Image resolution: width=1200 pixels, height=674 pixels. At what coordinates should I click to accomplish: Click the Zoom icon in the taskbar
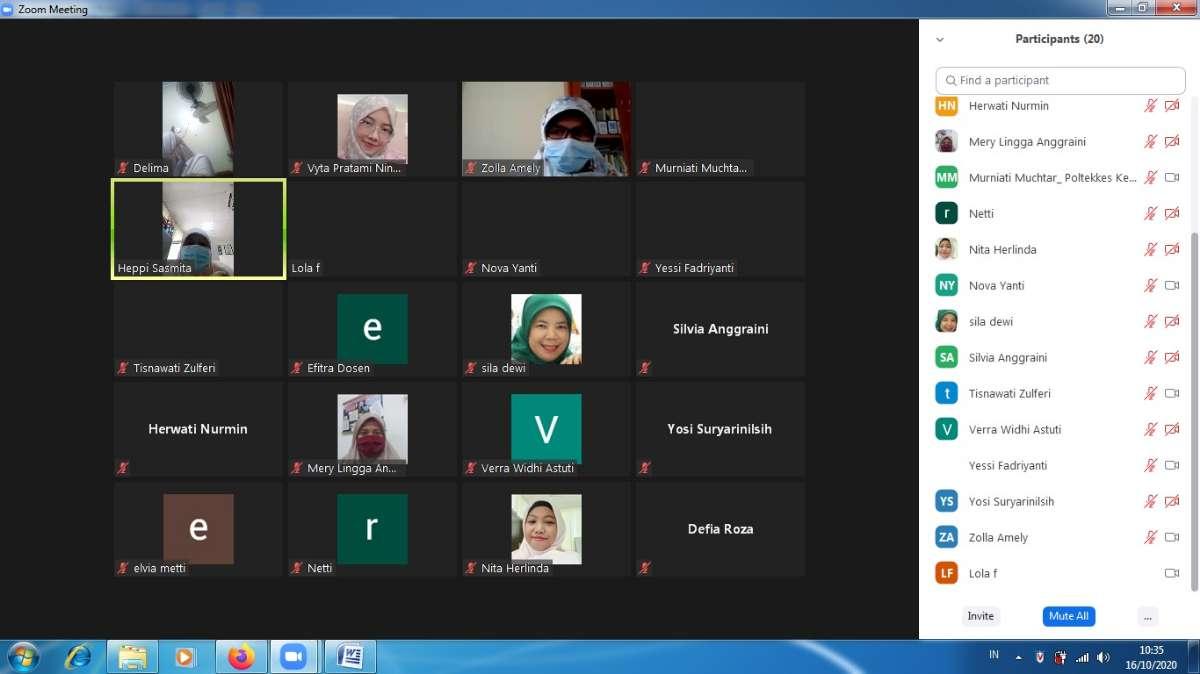pos(293,657)
